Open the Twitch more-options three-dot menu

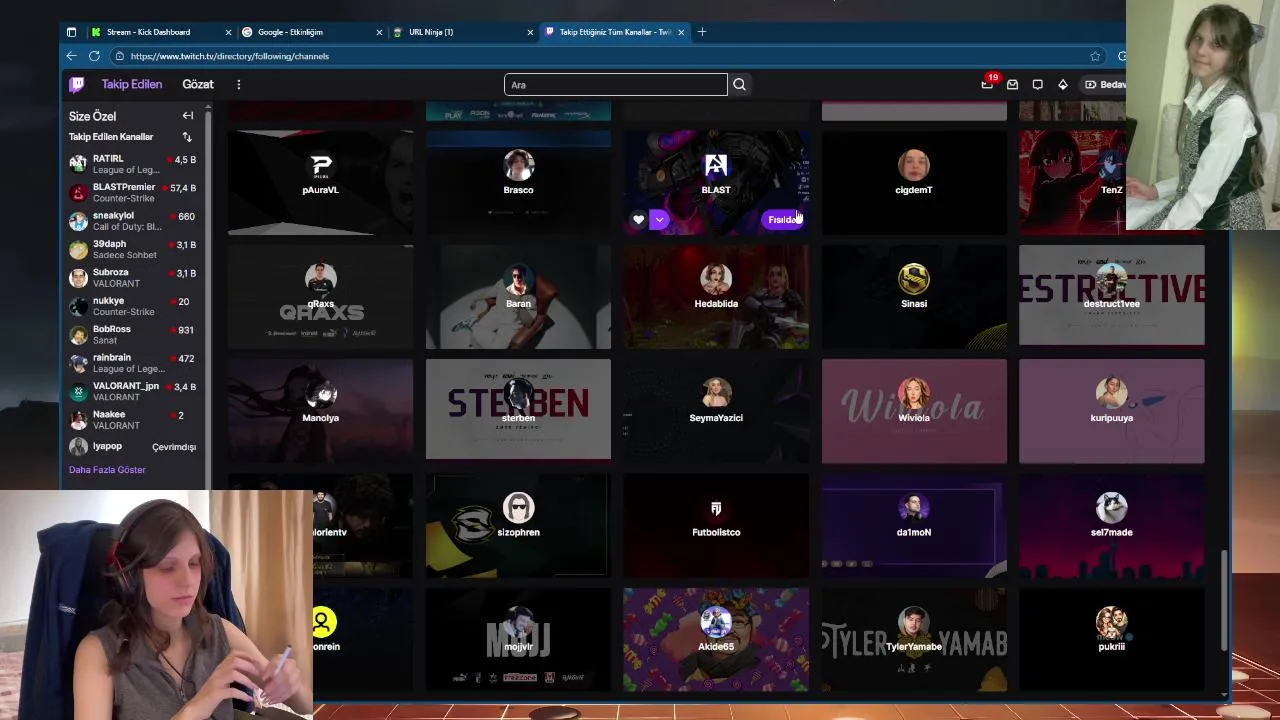coord(238,85)
